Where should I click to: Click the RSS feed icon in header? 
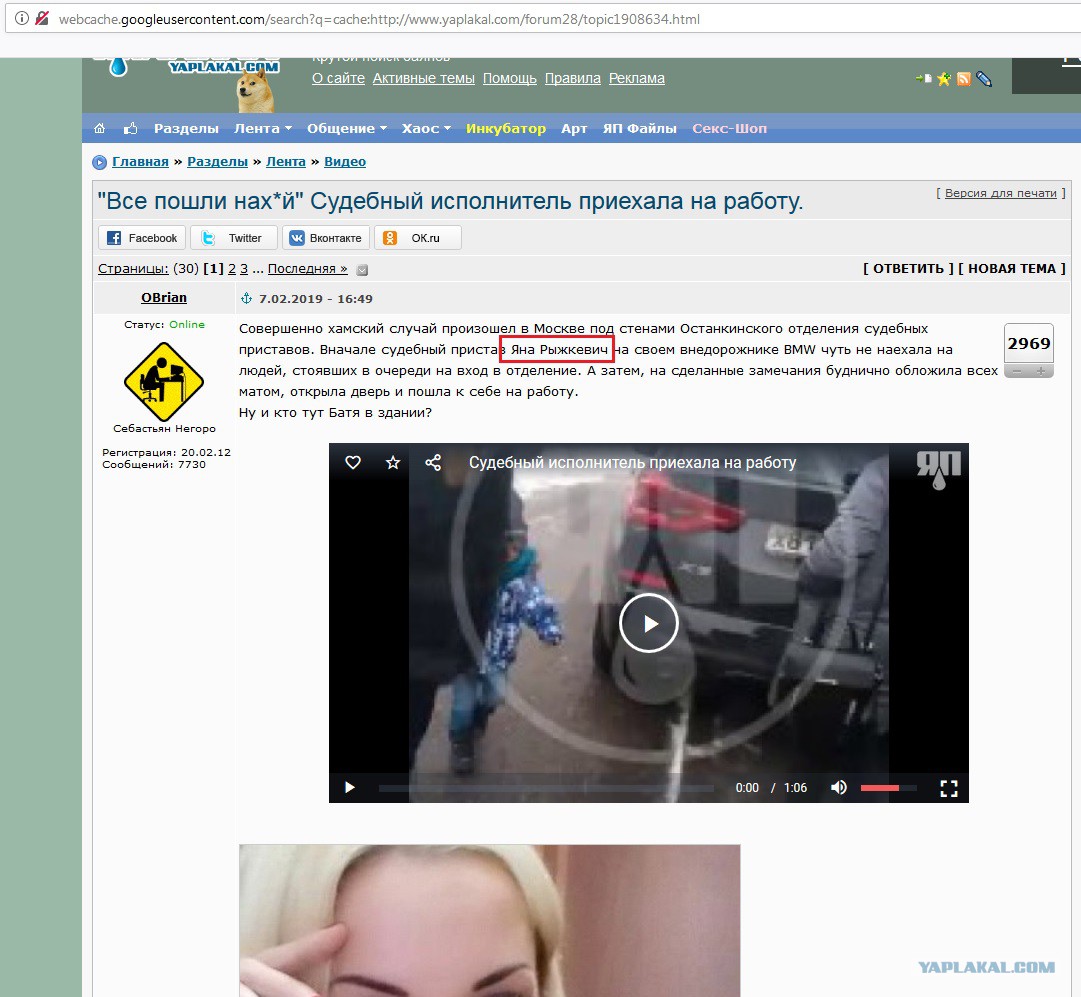point(964,79)
